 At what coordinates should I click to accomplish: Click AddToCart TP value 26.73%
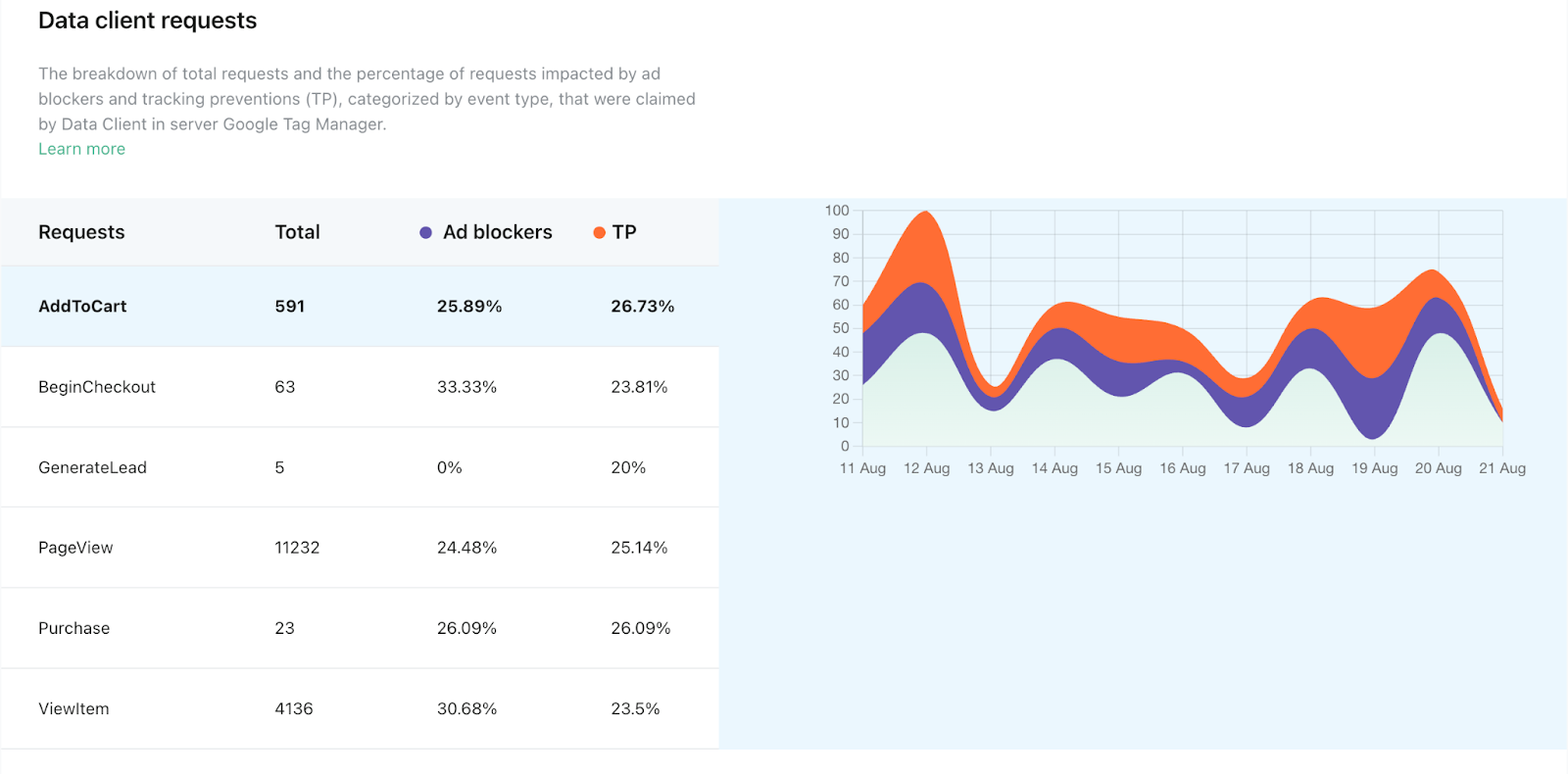tap(642, 307)
